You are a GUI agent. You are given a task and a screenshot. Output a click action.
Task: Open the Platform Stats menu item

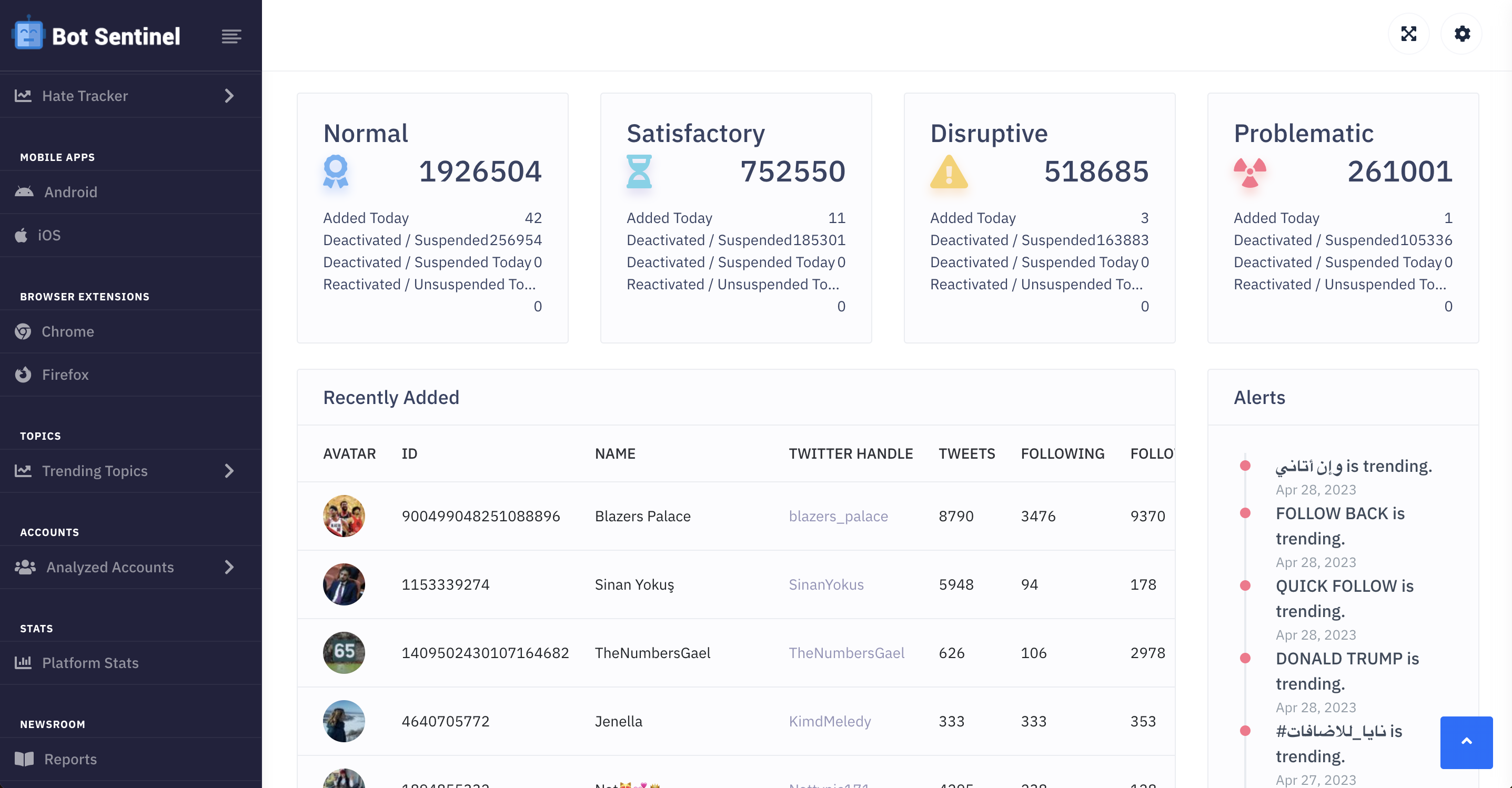(x=131, y=663)
